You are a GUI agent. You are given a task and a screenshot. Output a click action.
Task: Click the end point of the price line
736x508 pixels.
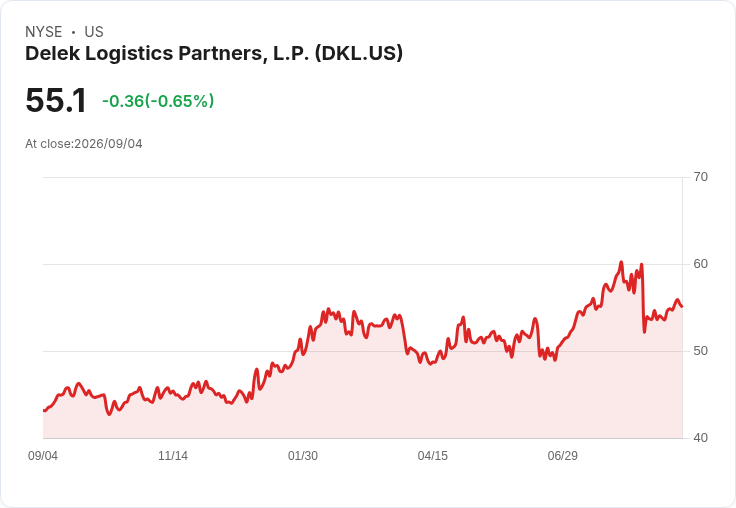tap(682, 307)
